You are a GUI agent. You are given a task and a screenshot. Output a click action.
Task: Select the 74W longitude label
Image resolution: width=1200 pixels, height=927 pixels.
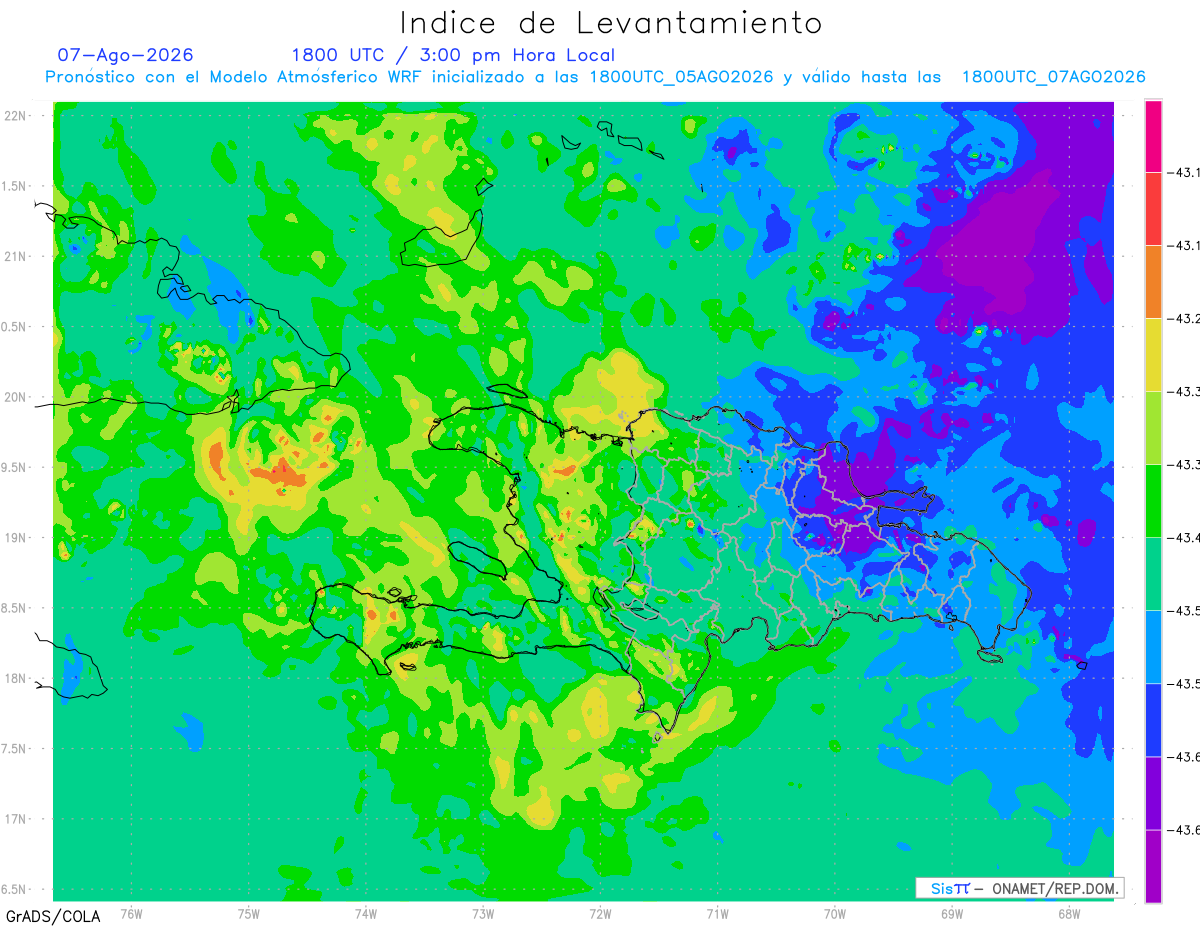tap(365, 913)
